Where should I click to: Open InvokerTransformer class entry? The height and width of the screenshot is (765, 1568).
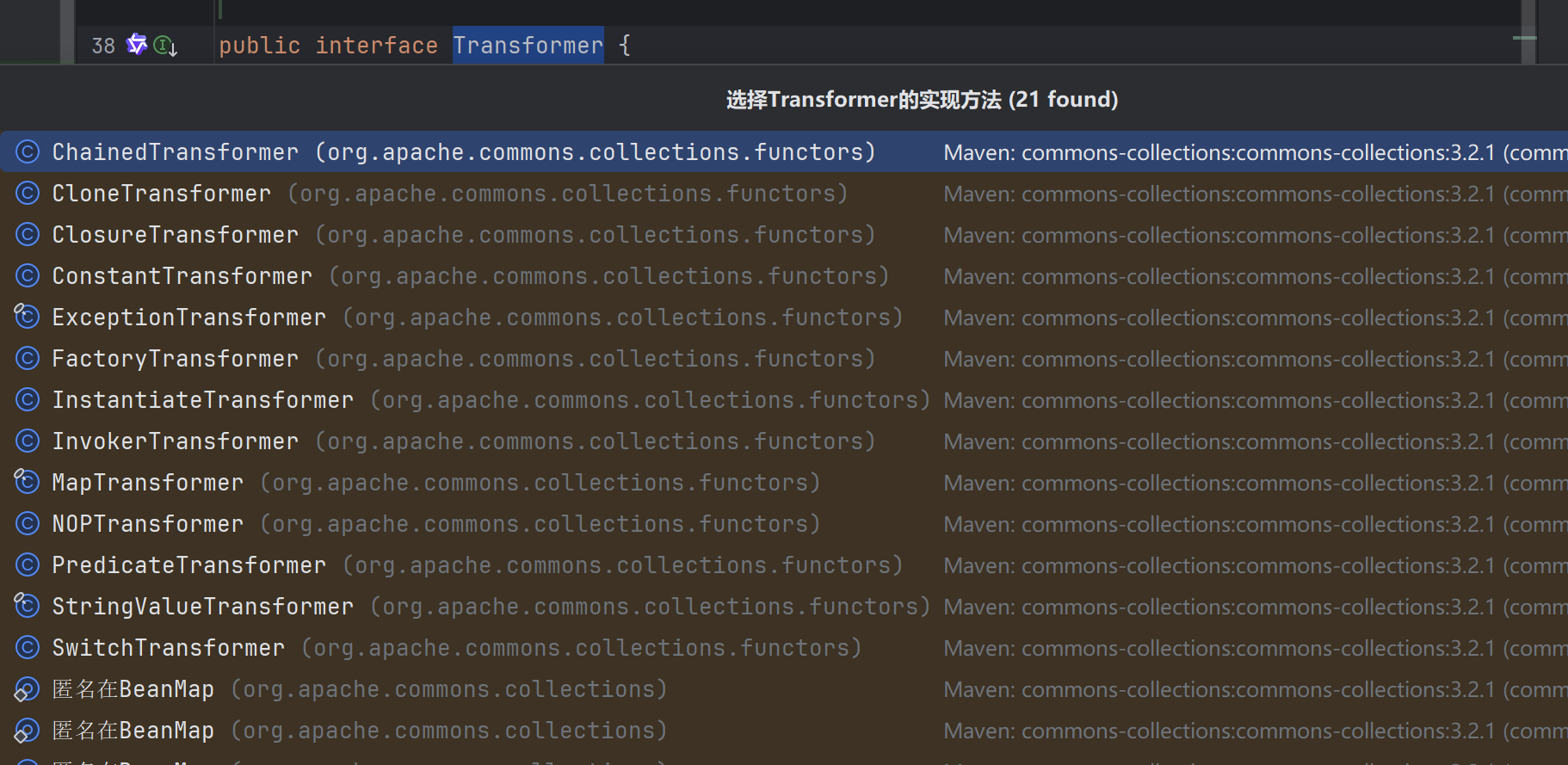coord(784,441)
